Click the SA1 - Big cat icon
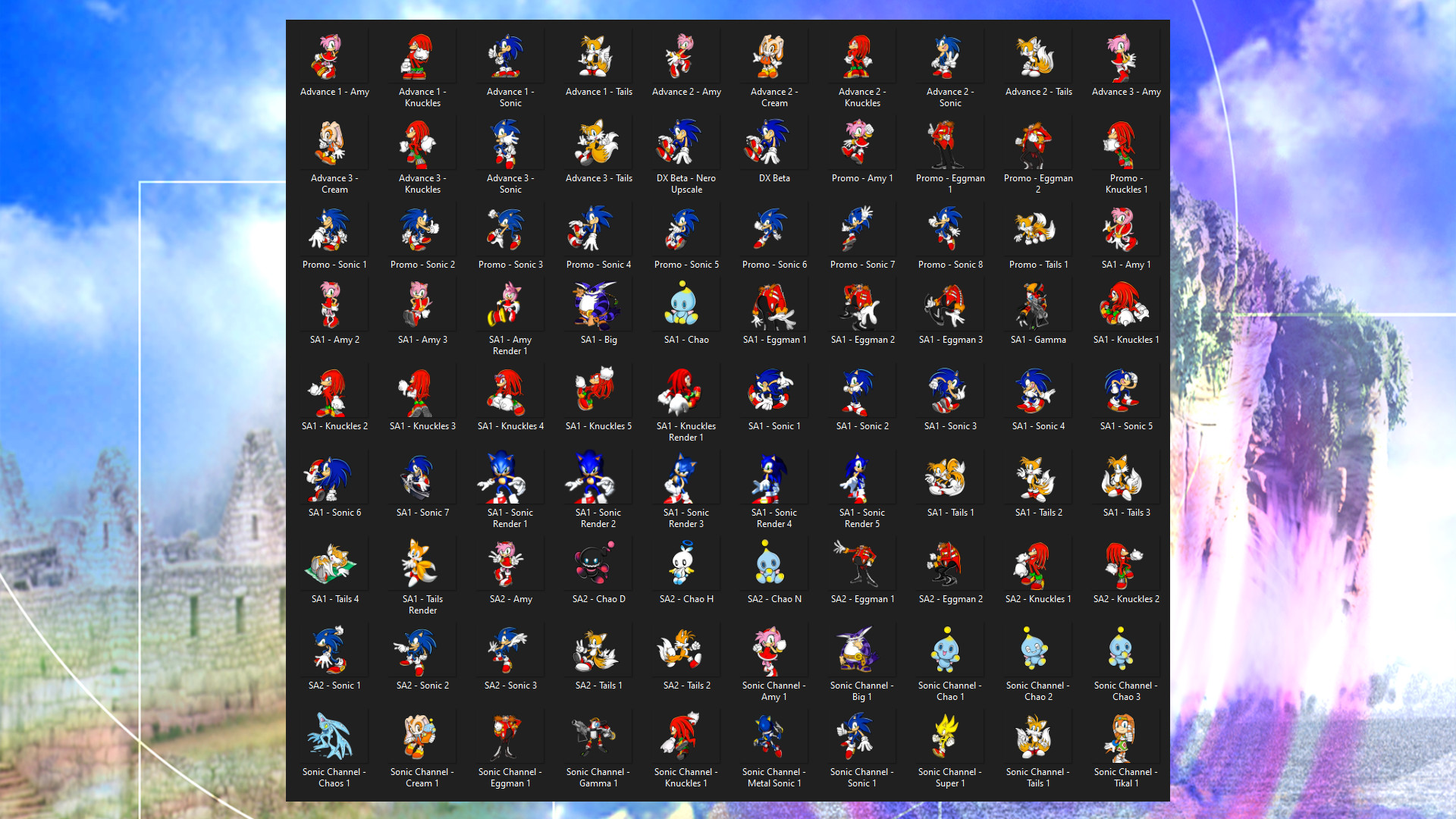1456x819 pixels. pos(598,306)
